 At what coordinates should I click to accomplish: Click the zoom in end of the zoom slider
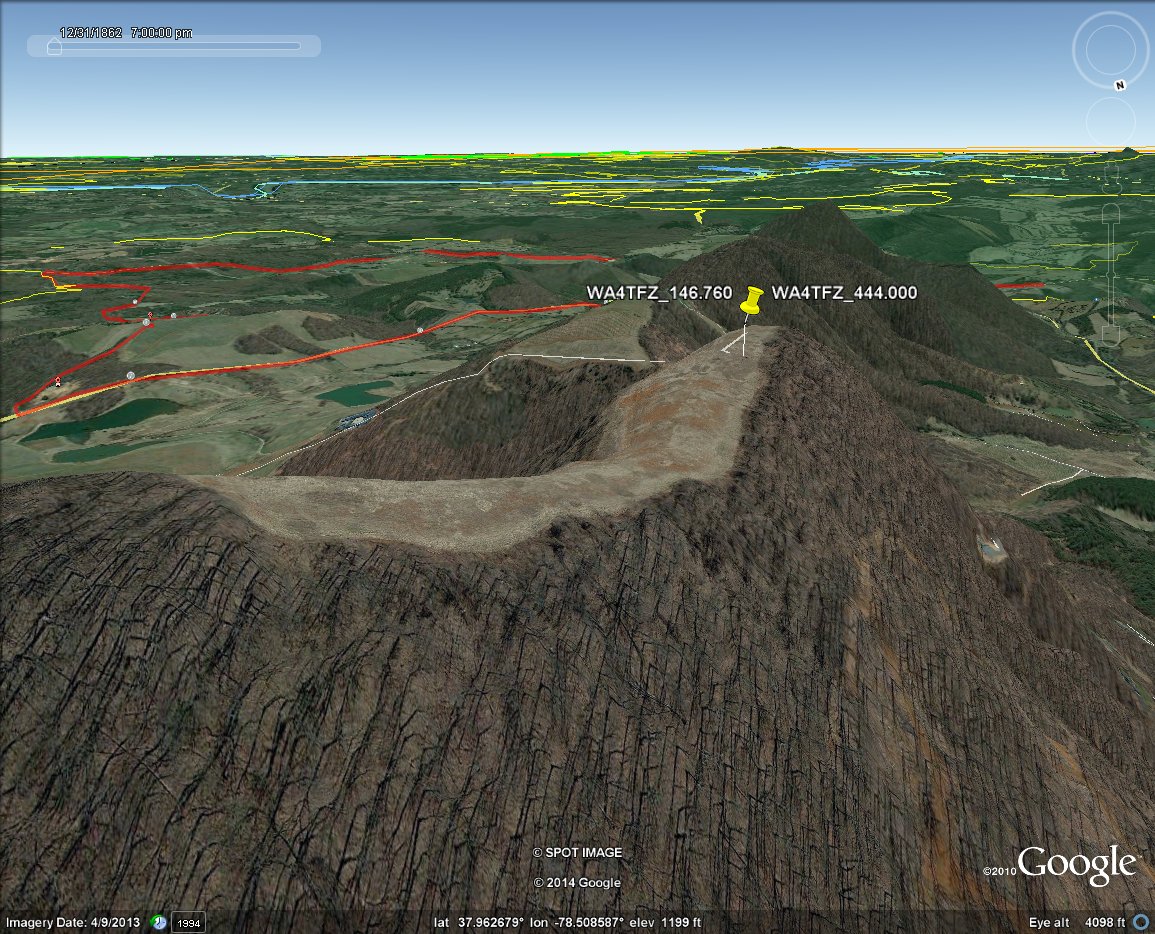(1111, 214)
